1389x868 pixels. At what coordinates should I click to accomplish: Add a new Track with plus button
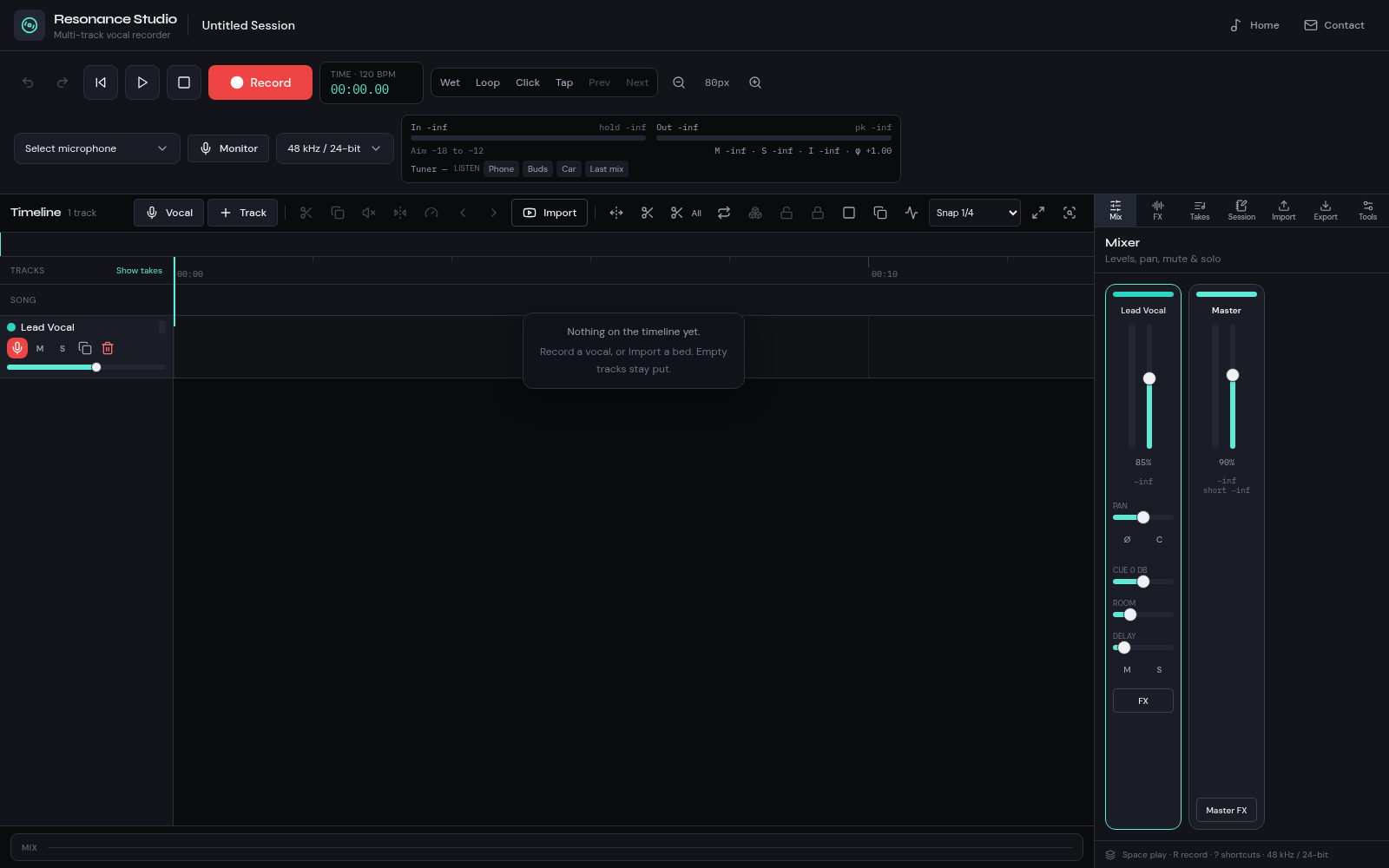coord(243,213)
